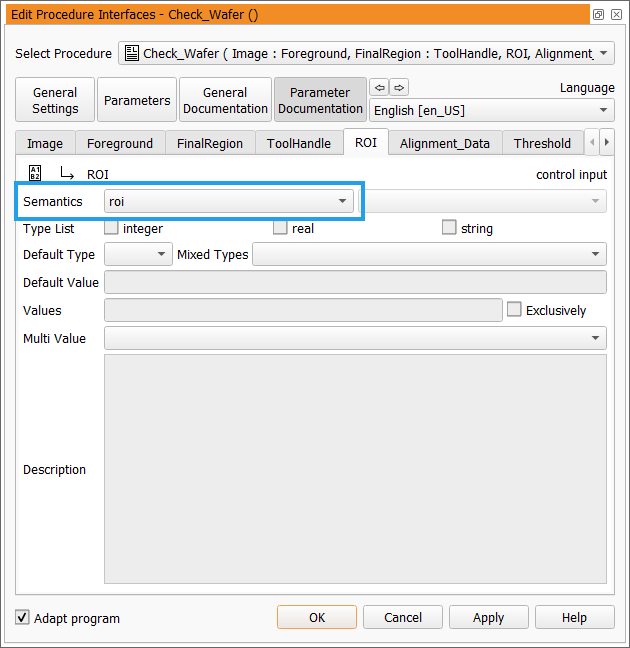The width and height of the screenshot is (630, 648).
Task: Click the next arrow icon beside Parameter Documentation
Action: point(399,87)
